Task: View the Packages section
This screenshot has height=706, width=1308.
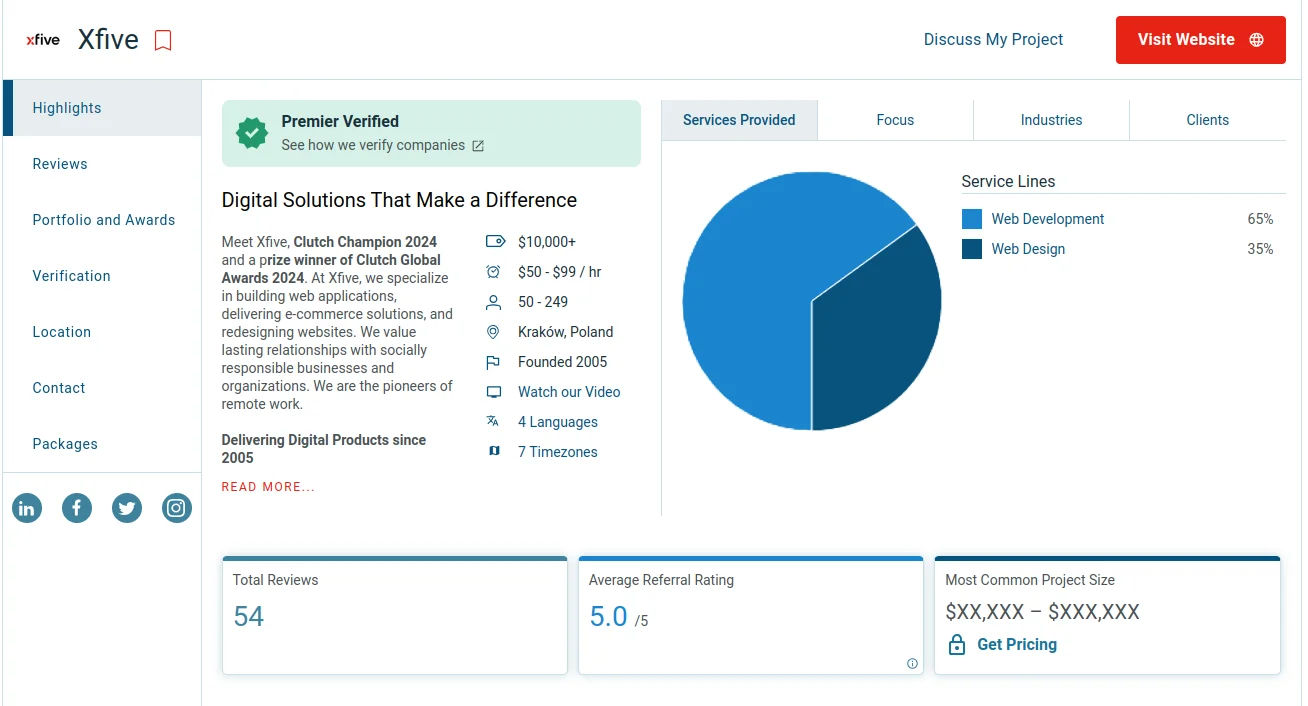Action: coord(102,444)
